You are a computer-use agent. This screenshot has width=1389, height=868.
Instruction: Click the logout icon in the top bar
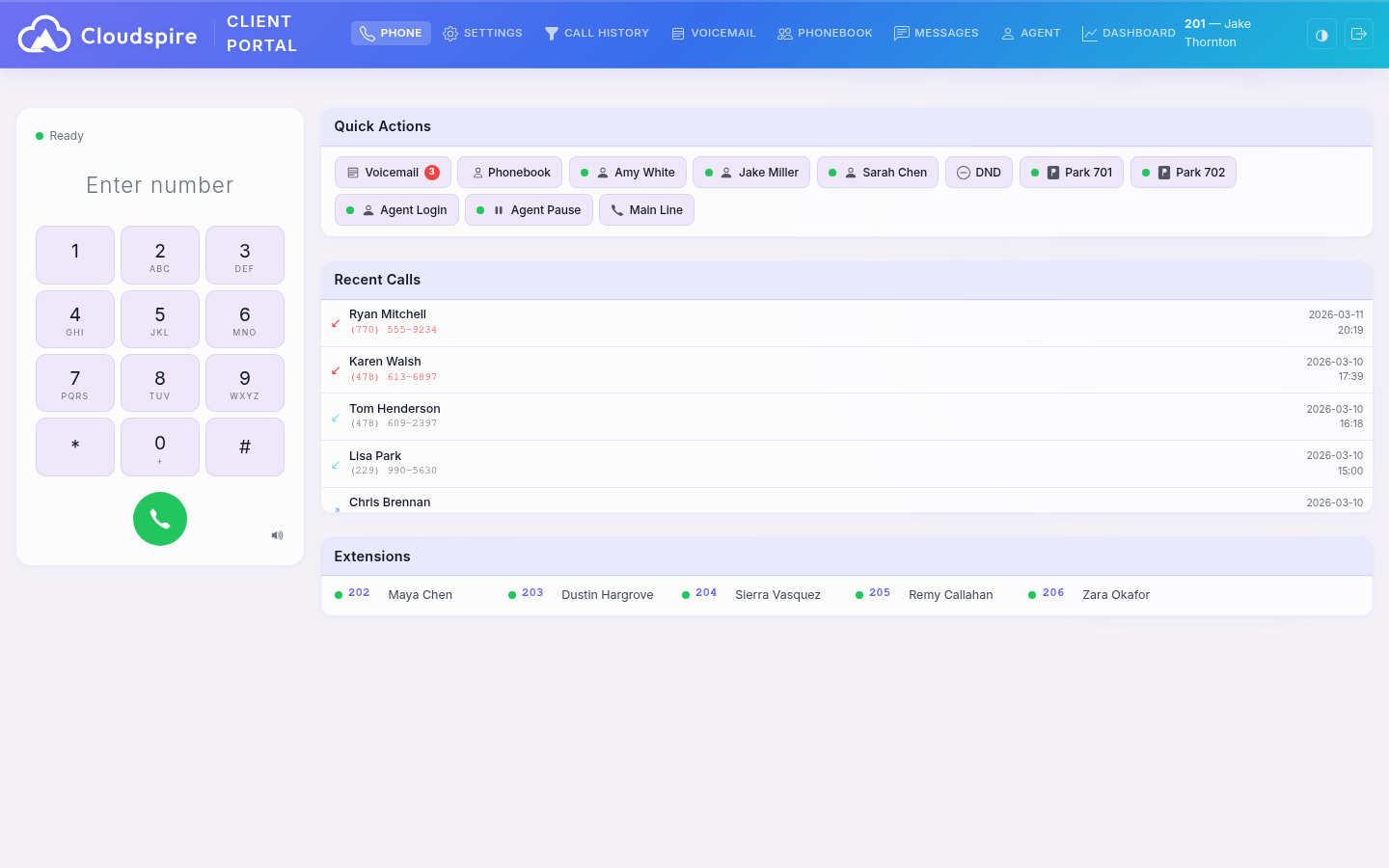(1359, 34)
